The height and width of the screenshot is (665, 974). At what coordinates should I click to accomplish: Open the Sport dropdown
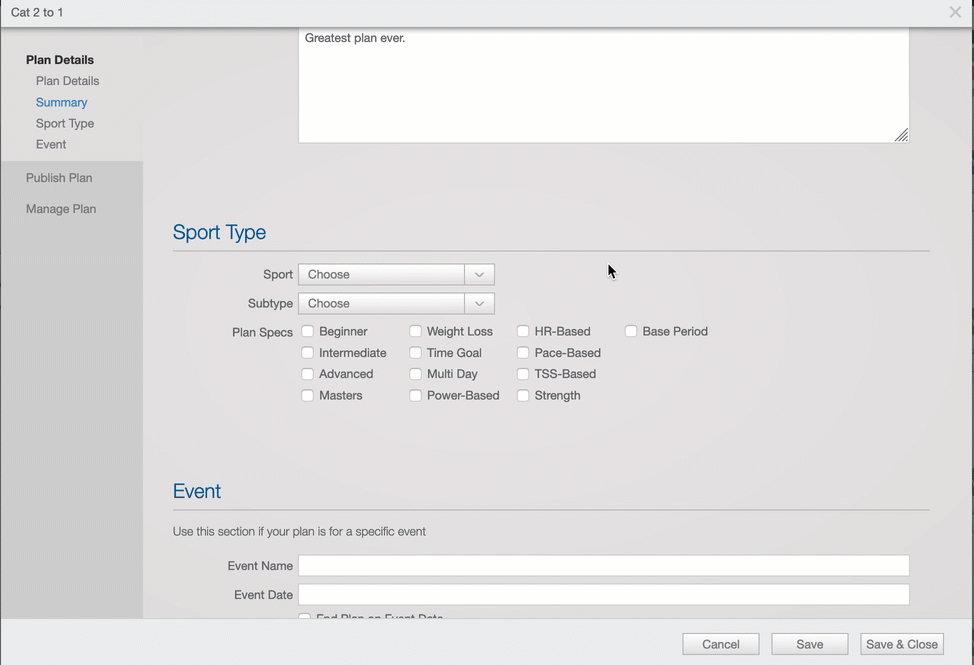coord(396,274)
